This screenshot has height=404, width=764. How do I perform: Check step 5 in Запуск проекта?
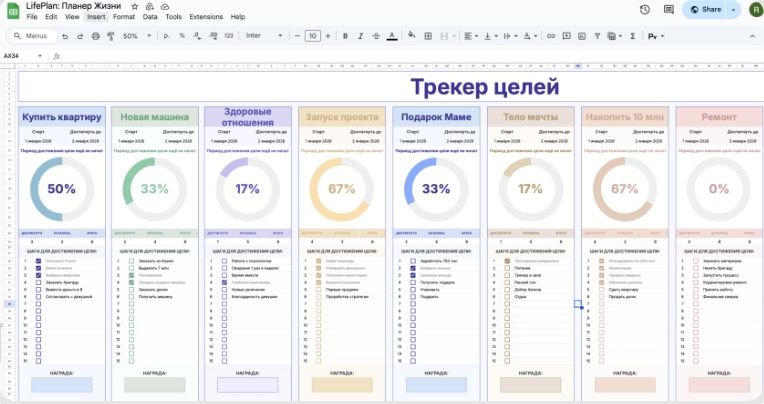pos(318,289)
